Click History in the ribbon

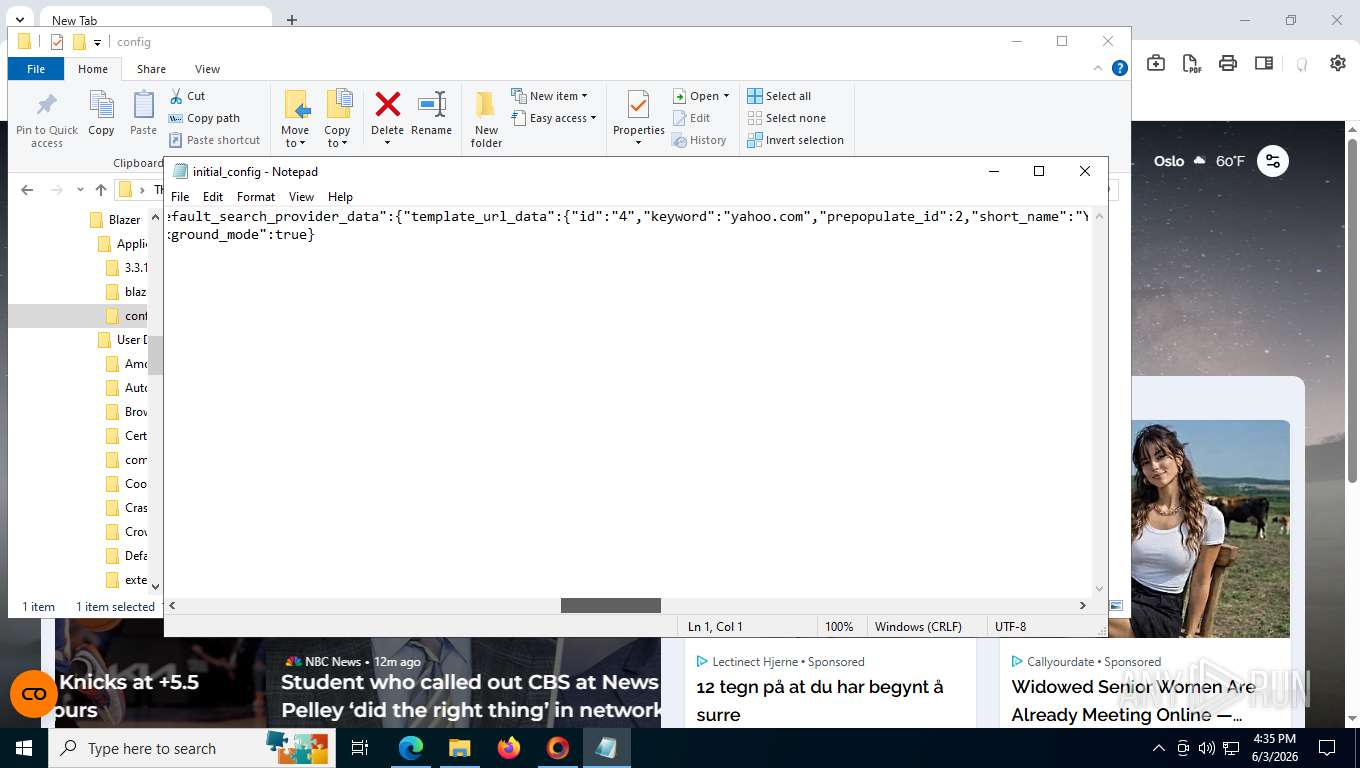click(x=698, y=140)
